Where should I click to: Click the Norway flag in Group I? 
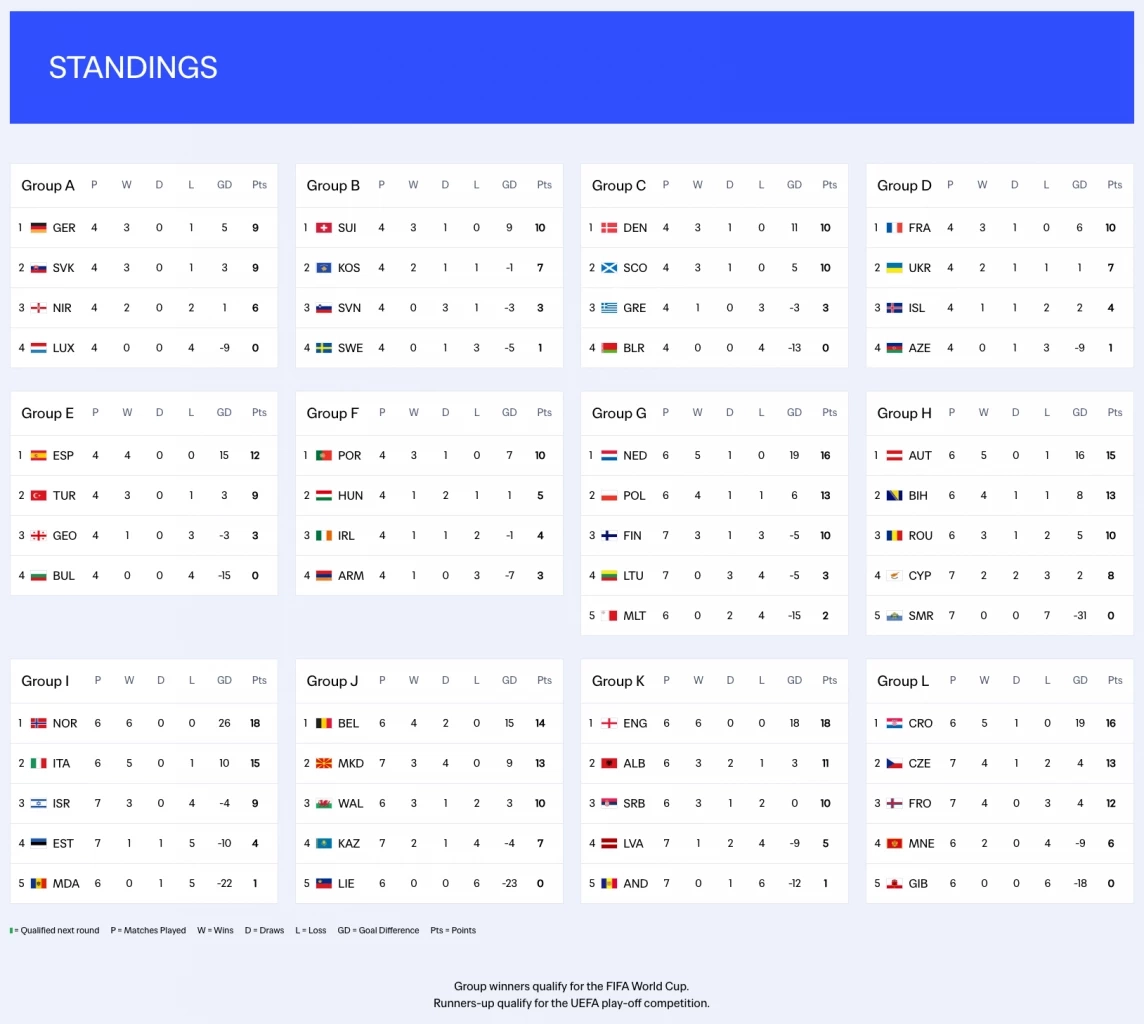pos(39,724)
